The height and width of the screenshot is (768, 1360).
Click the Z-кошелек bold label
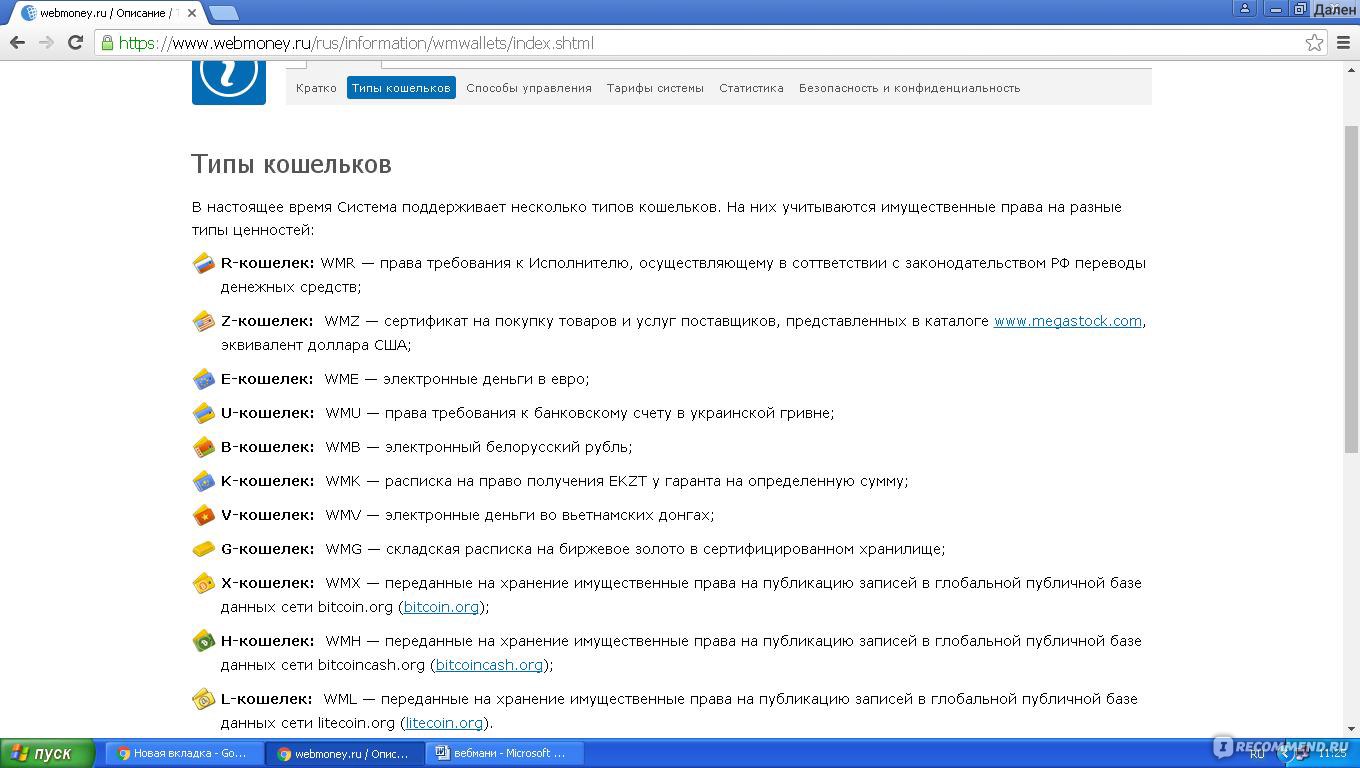tap(267, 321)
